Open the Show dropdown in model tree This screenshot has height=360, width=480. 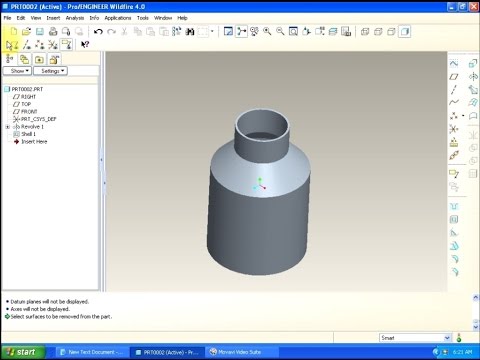pyautogui.click(x=17, y=71)
